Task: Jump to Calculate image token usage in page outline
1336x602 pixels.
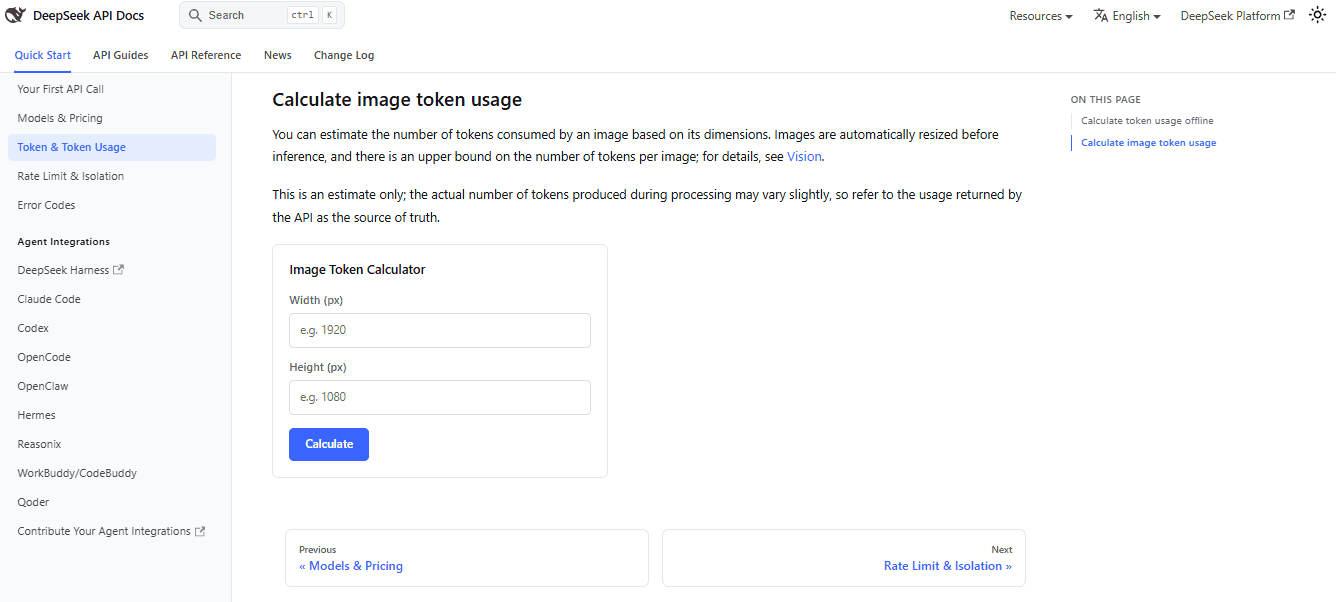Action: click(x=1148, y=143)
